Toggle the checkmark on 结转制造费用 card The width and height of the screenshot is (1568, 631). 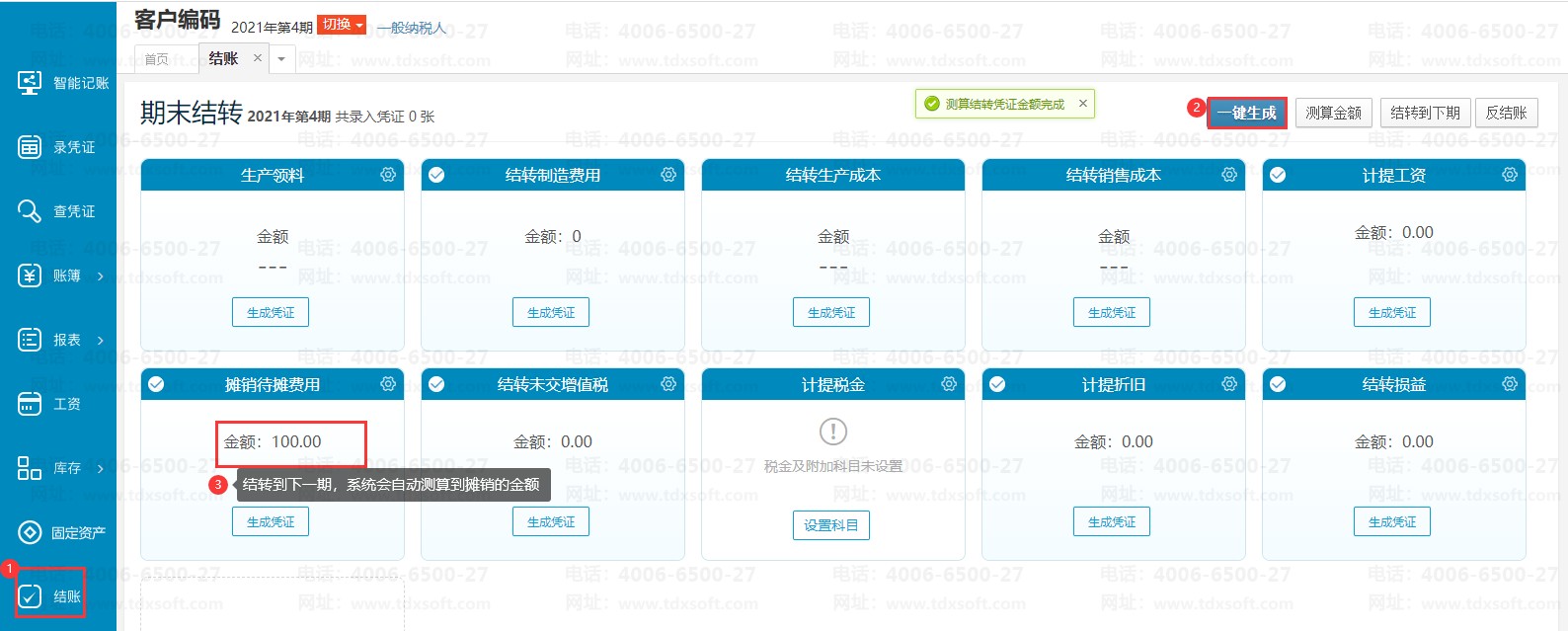(x=436, y=175)
